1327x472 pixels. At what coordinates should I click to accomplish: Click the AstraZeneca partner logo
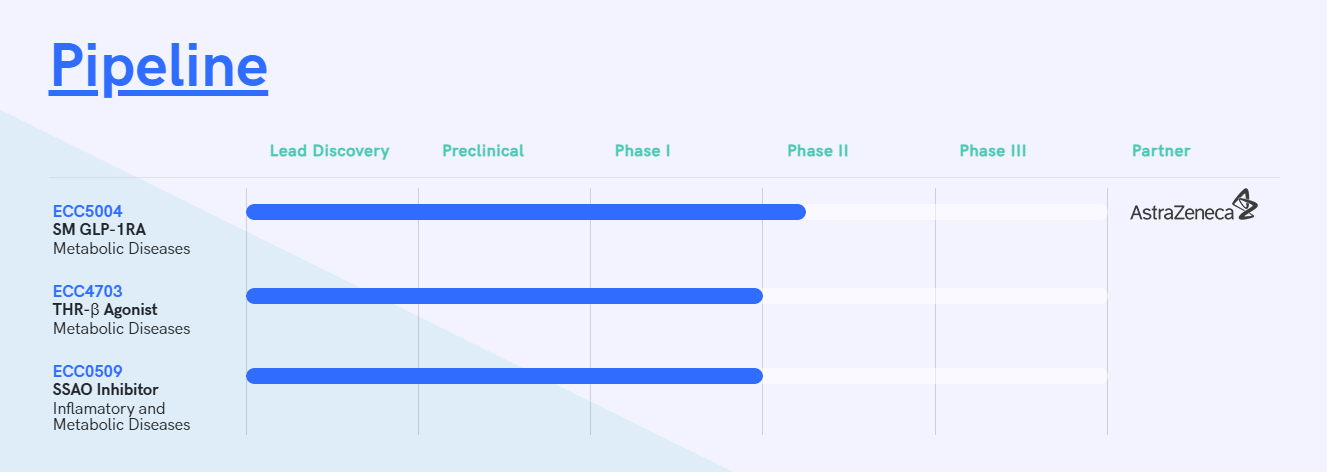point(1193,206)
